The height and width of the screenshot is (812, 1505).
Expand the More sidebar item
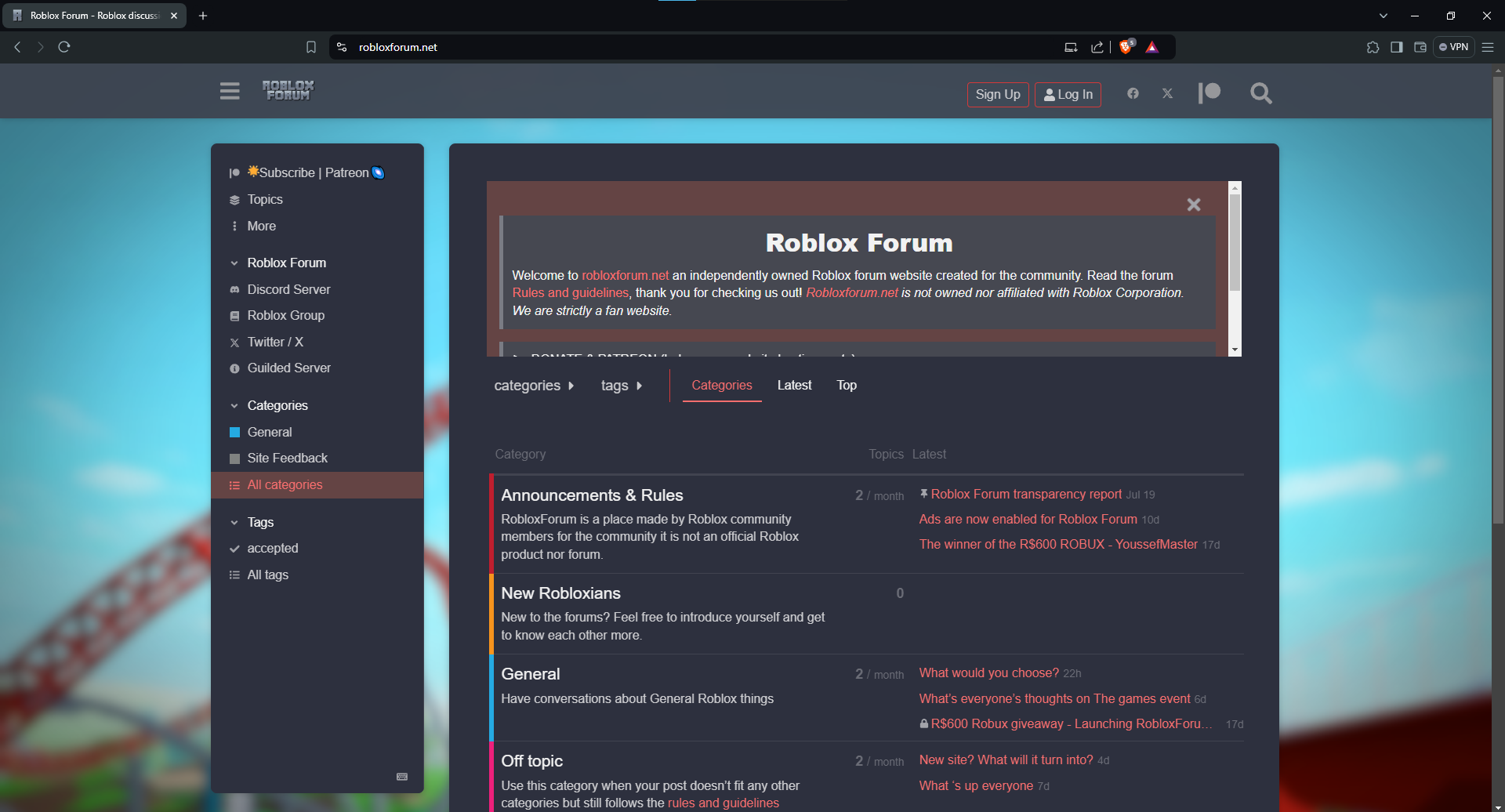(x=261, y=226)
